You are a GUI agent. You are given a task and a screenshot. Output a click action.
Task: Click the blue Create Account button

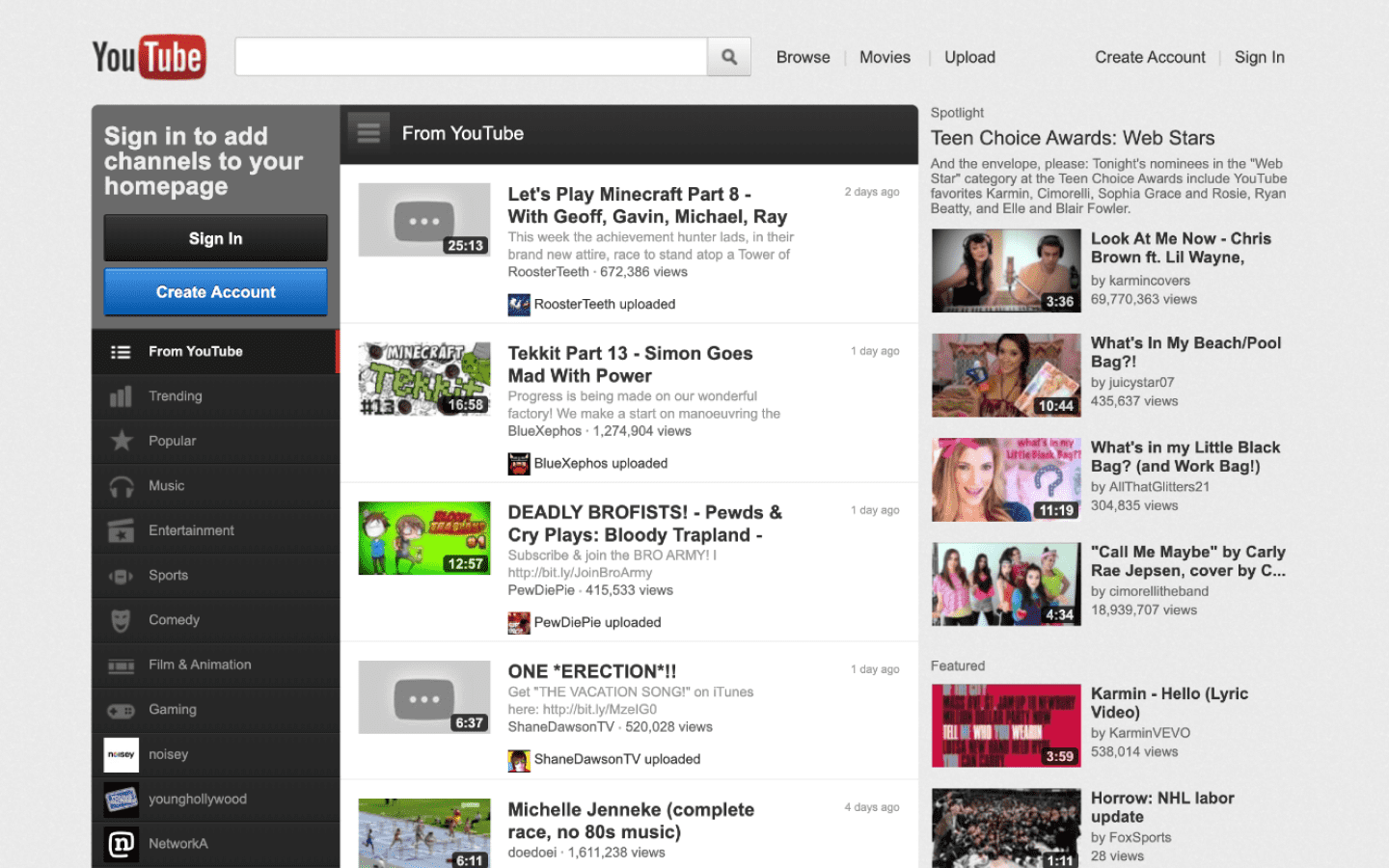[x=216, y=292]
